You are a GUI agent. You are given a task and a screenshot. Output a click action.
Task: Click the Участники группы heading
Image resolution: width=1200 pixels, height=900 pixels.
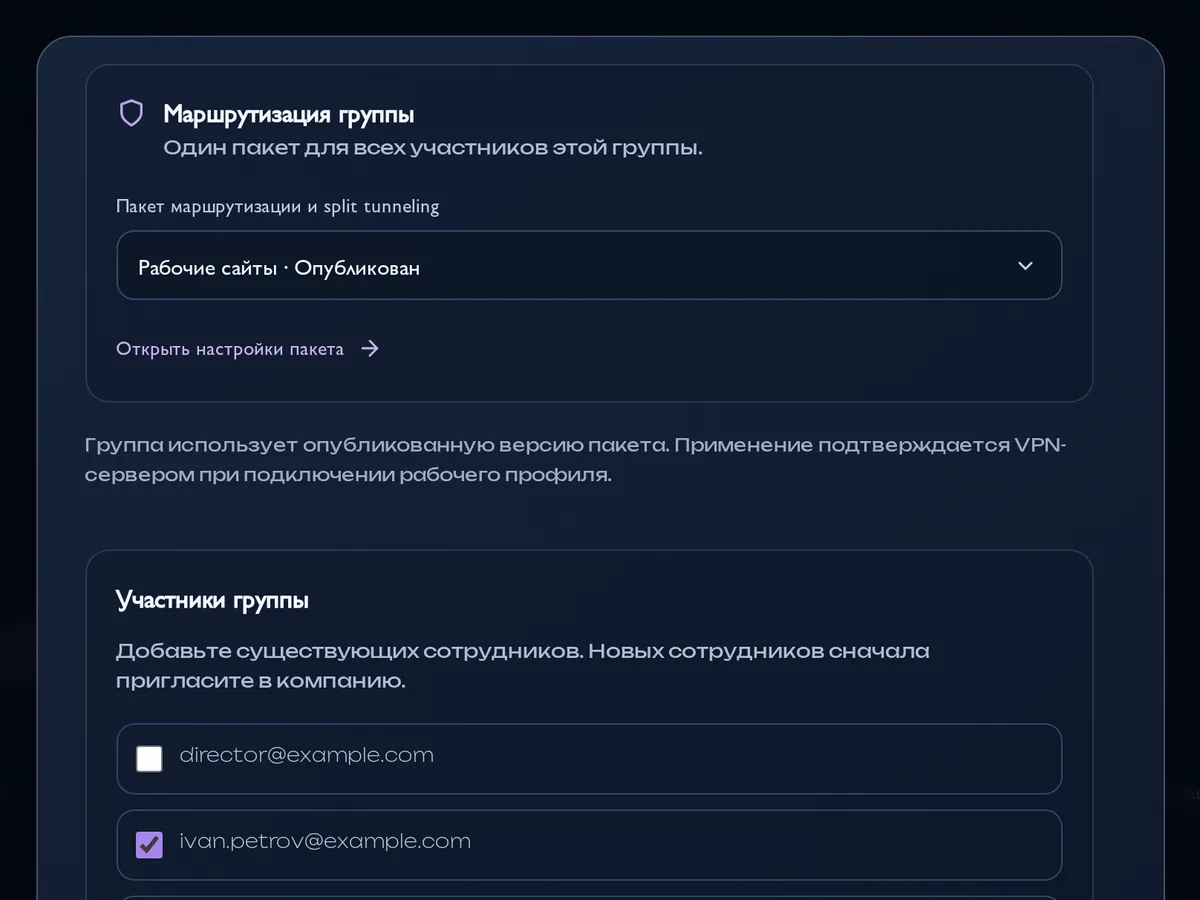(x=212, y=600)
